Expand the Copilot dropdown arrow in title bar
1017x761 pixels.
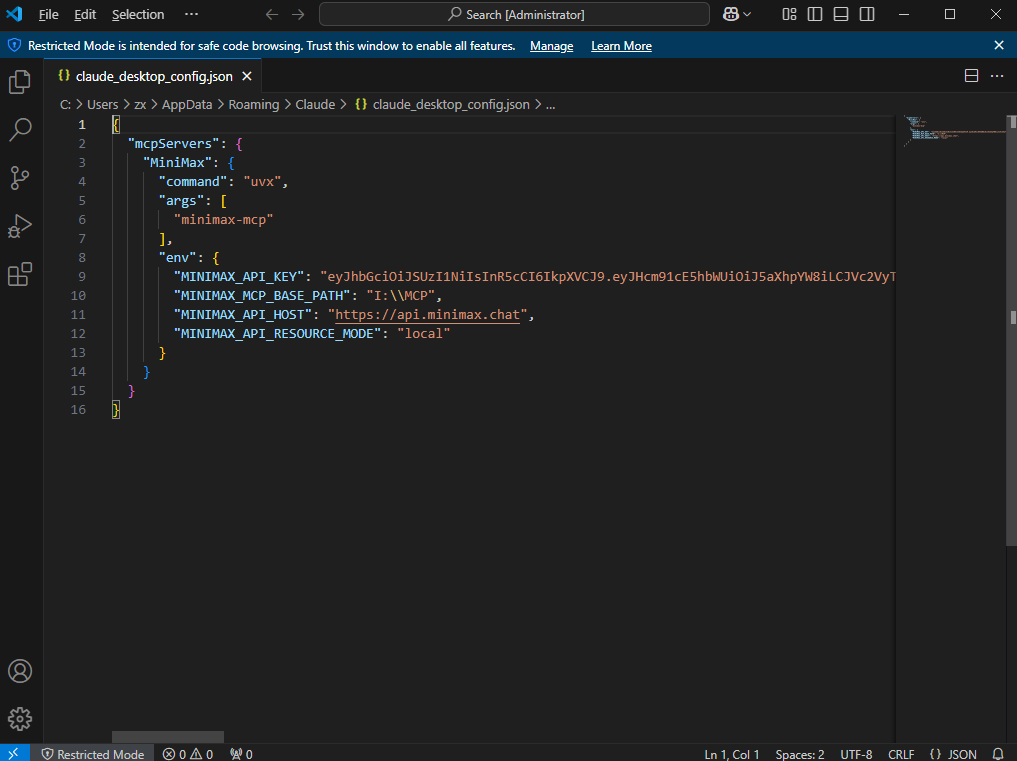coord(748,14)
